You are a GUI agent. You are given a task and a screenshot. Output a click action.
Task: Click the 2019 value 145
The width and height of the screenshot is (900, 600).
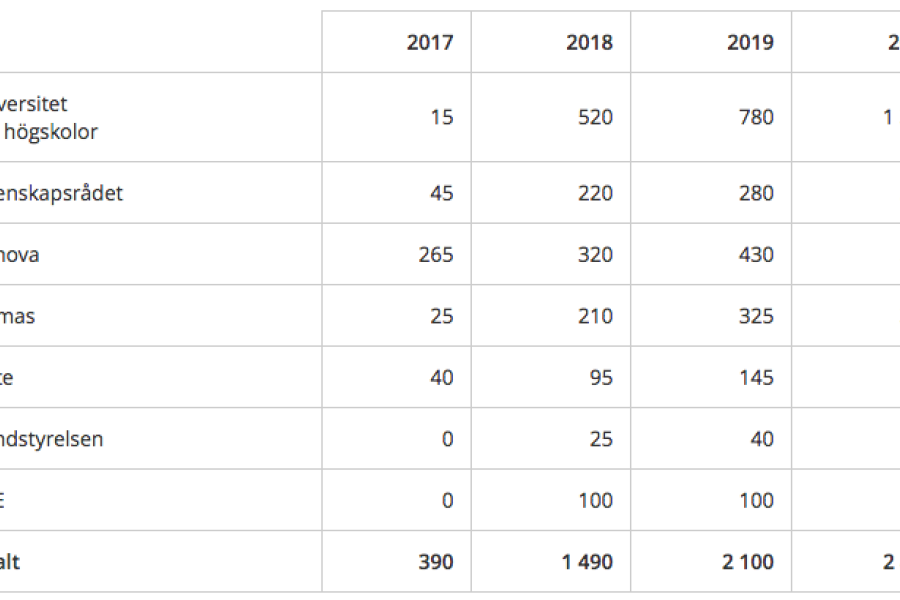pos(755,378)
